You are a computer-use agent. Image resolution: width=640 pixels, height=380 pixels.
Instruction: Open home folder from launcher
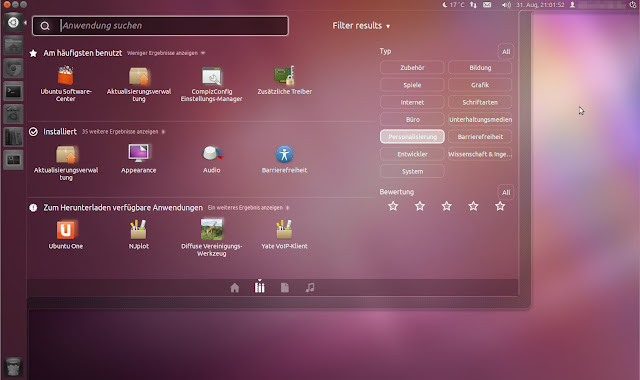pos(13,46)
